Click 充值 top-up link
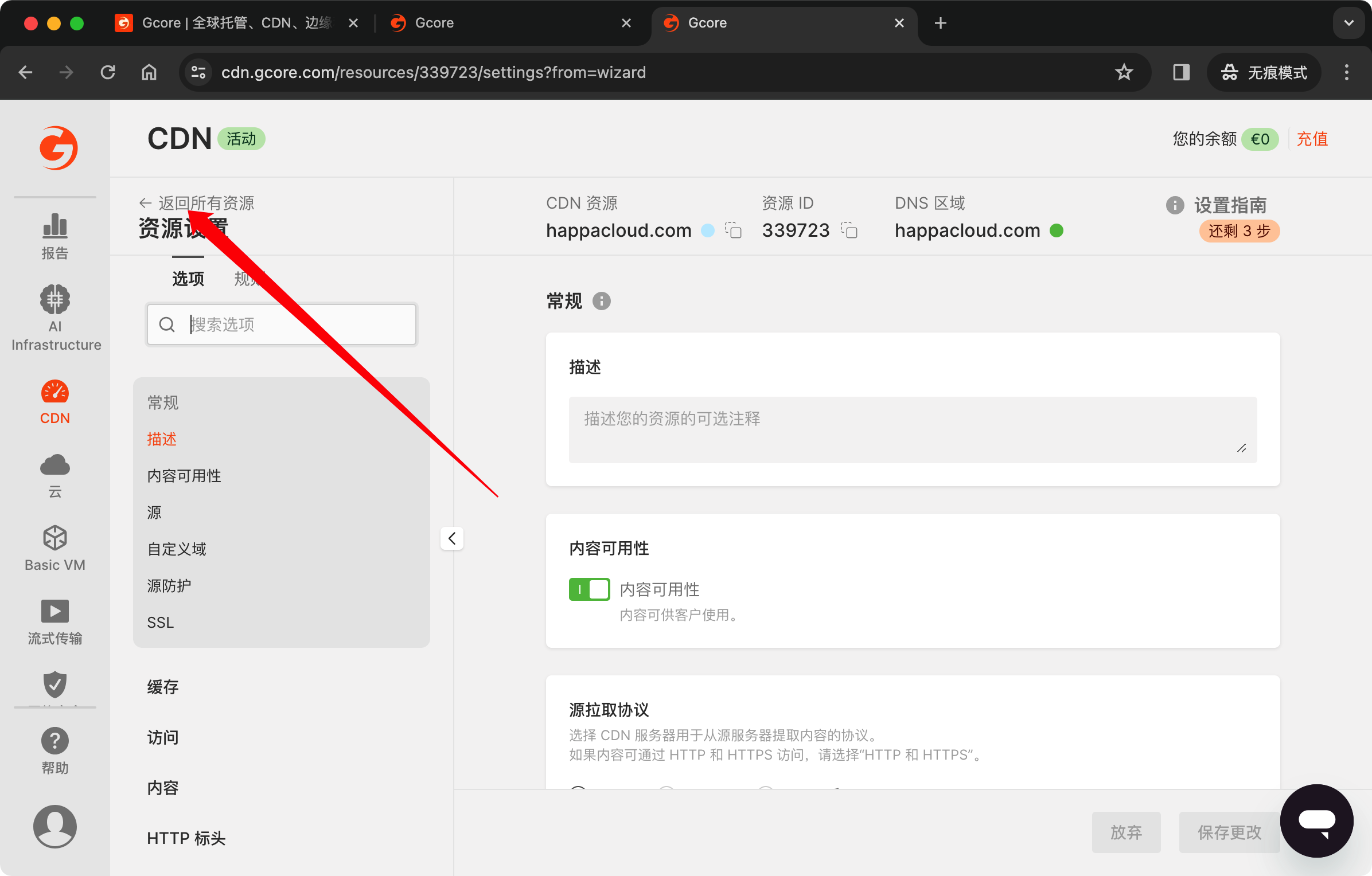This screenshot has width=1372, height=876. (x=1312, y=139)
